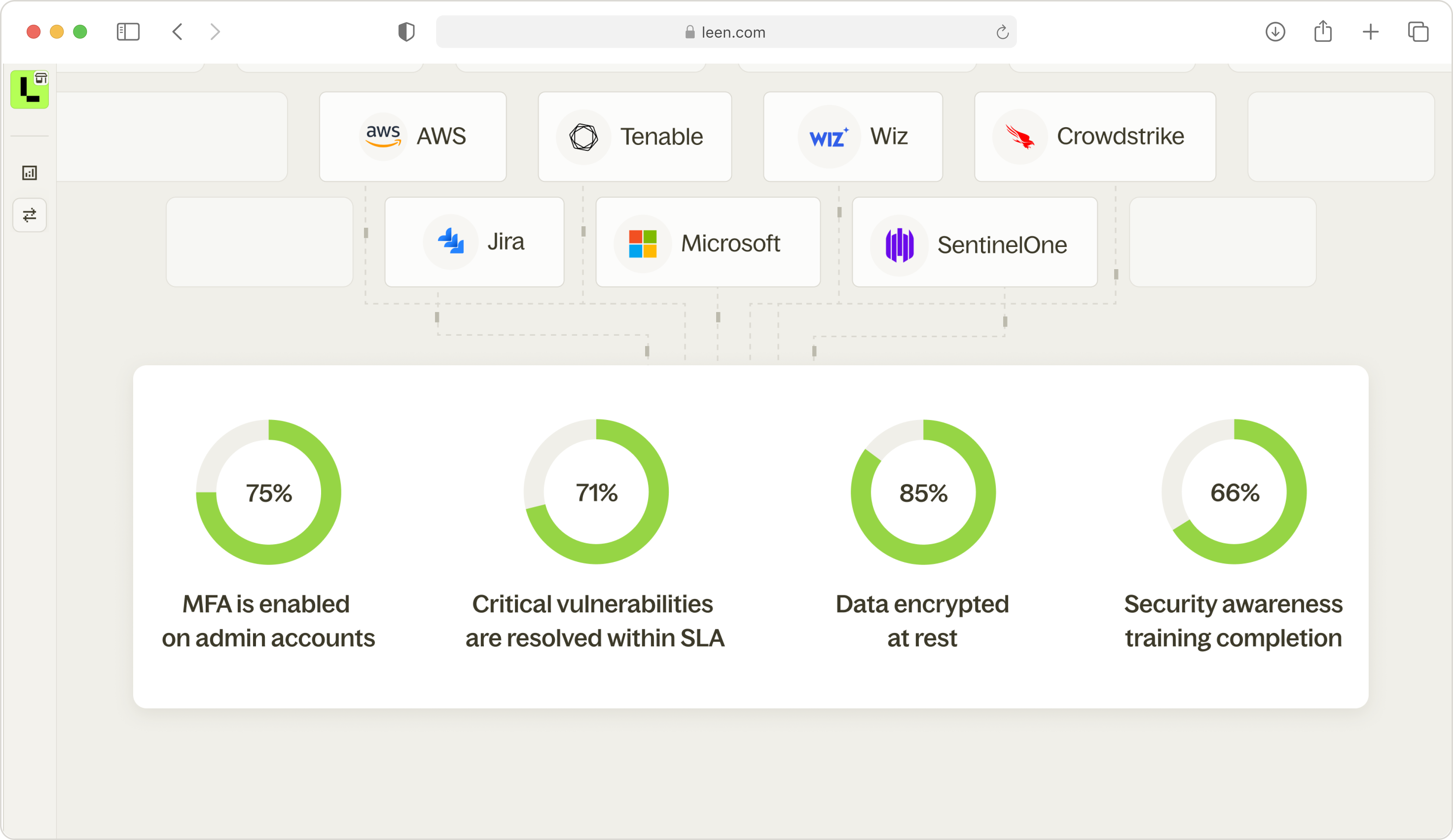The height and width of the screenshot is (840, 1453).
Task: Go back to previous page
Action: pos(178,32)
